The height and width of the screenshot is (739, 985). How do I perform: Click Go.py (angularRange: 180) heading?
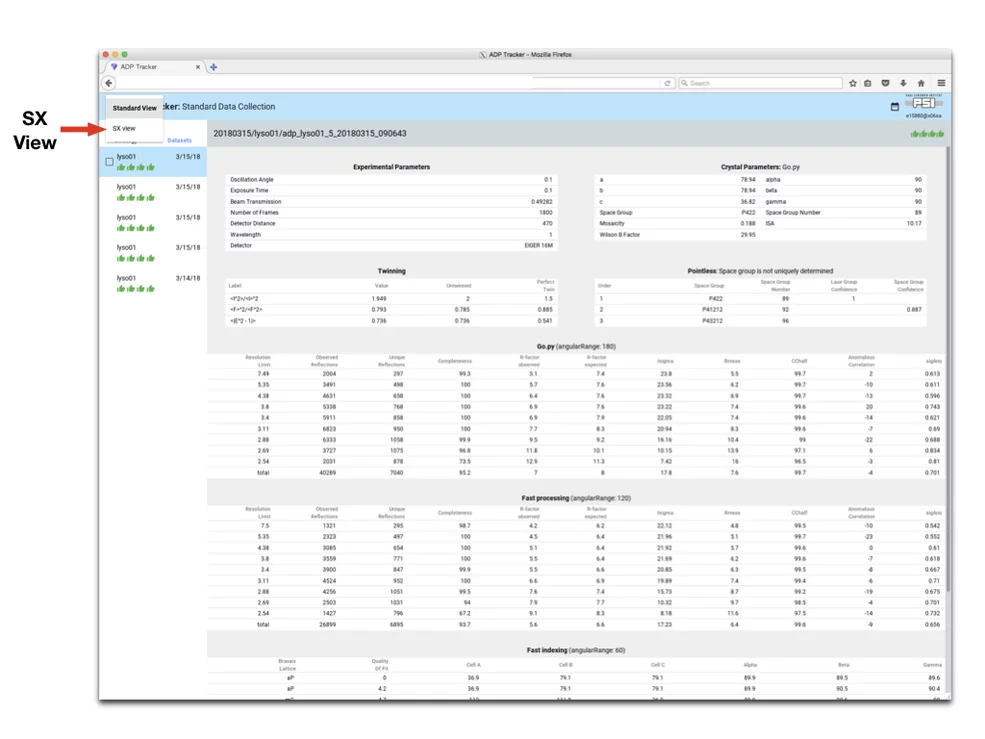[x=576, y=347]
